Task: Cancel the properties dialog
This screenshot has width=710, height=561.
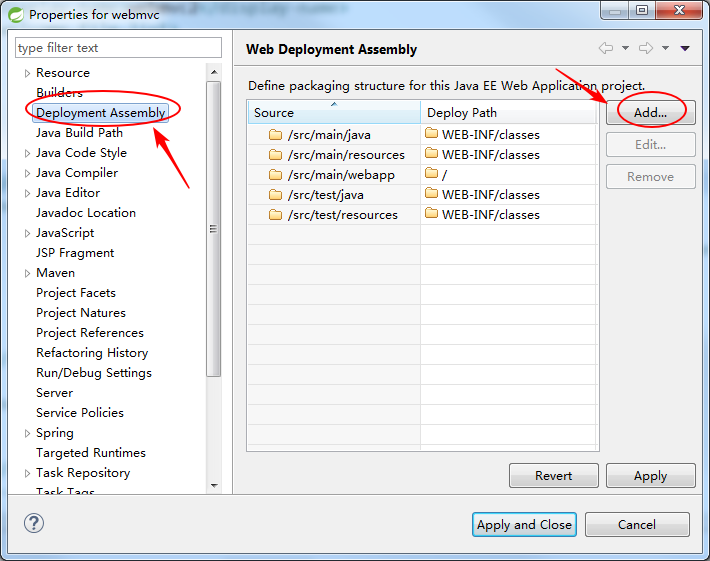Action: pyautogui.click(x=637, y=524)
